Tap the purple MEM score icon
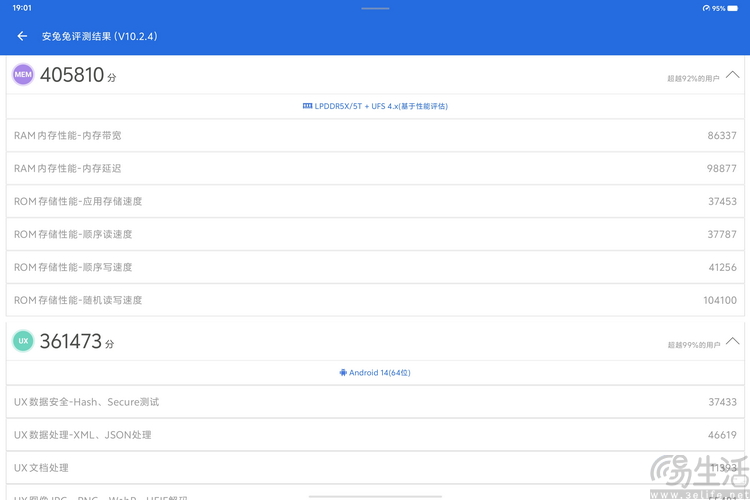750x500 pixels. point(23,75)
